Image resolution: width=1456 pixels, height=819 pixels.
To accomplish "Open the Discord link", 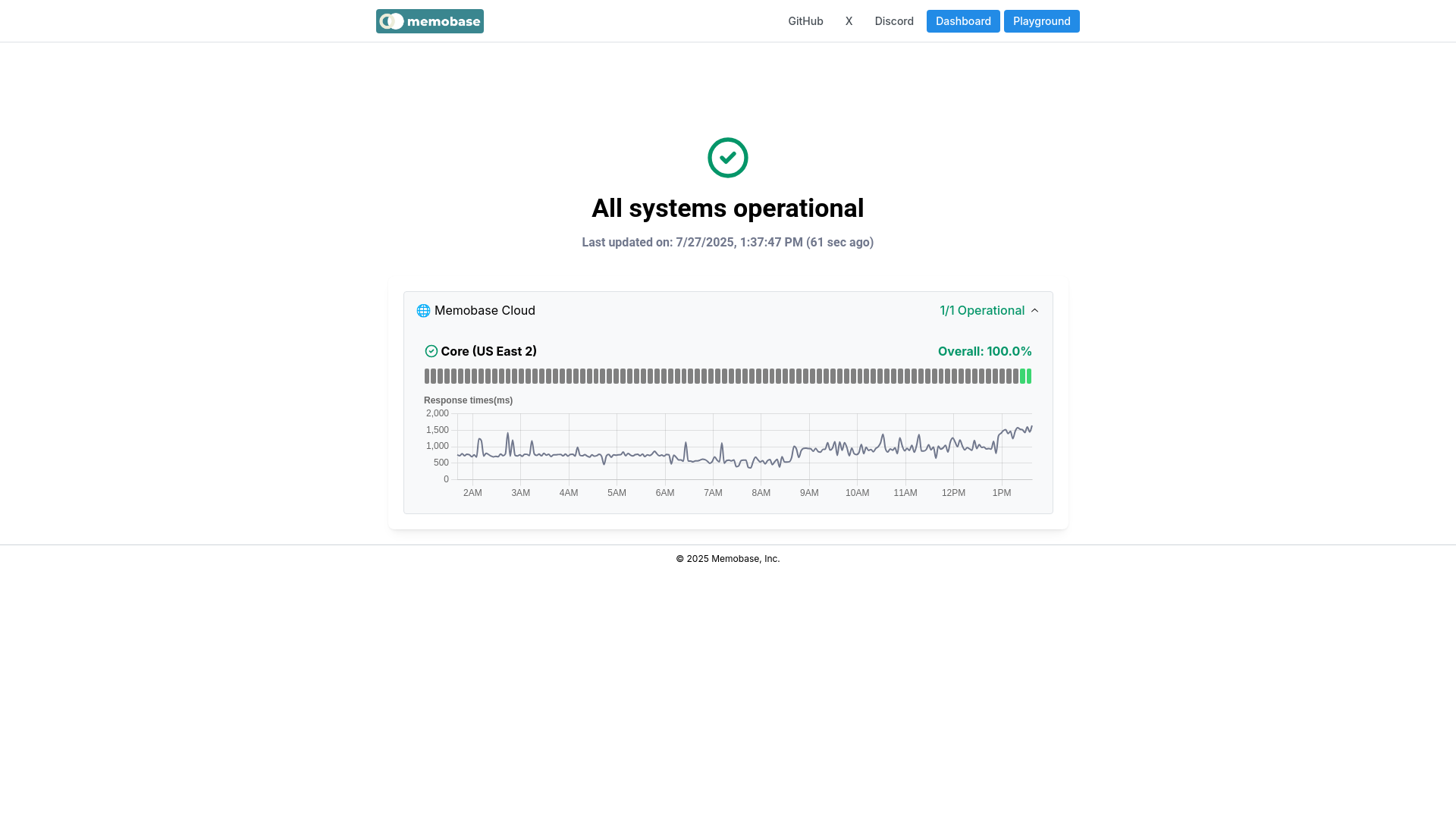I will click(x=894, y=21).
